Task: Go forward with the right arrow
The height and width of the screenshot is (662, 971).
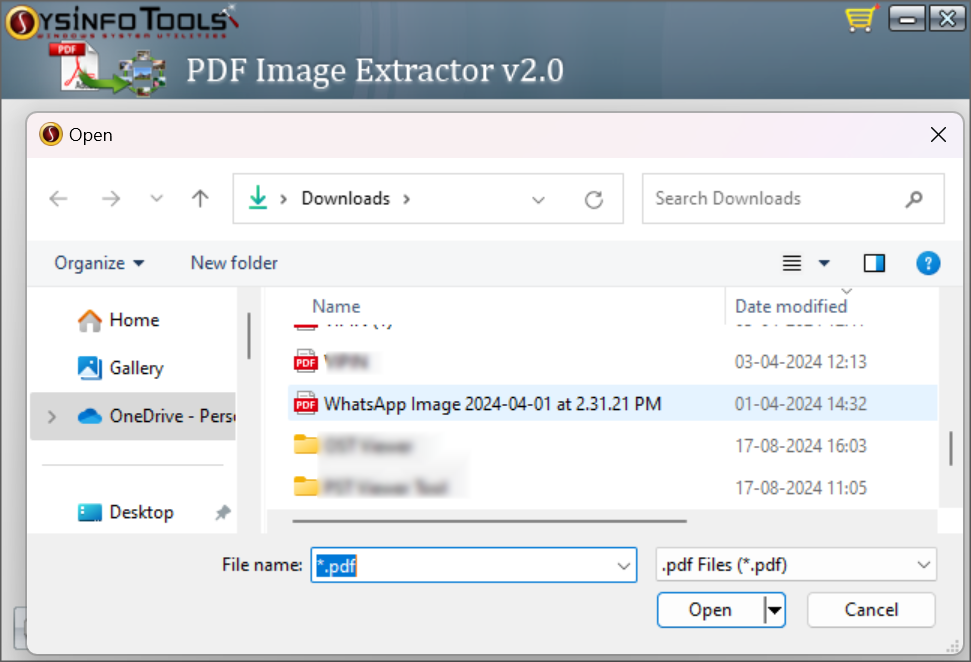Action: pos(111,199)
